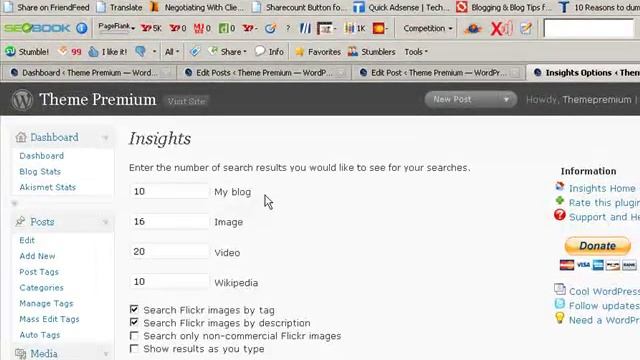Image resolution: width=640 pixels, height=360 pixels.
Task: Open Auto Tags in sidebar
Action: click(40, 335)
